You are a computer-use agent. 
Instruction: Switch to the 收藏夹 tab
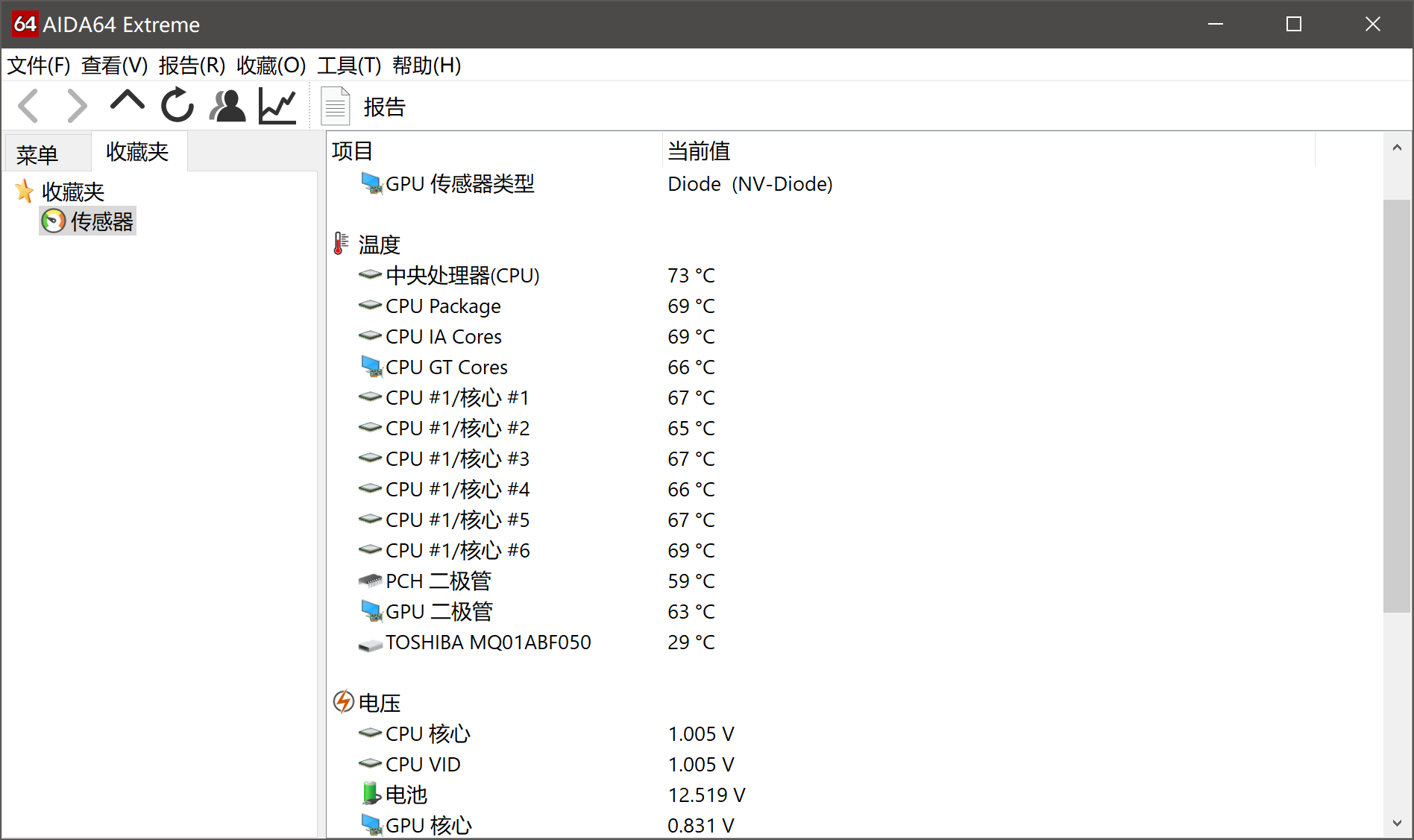138,151
